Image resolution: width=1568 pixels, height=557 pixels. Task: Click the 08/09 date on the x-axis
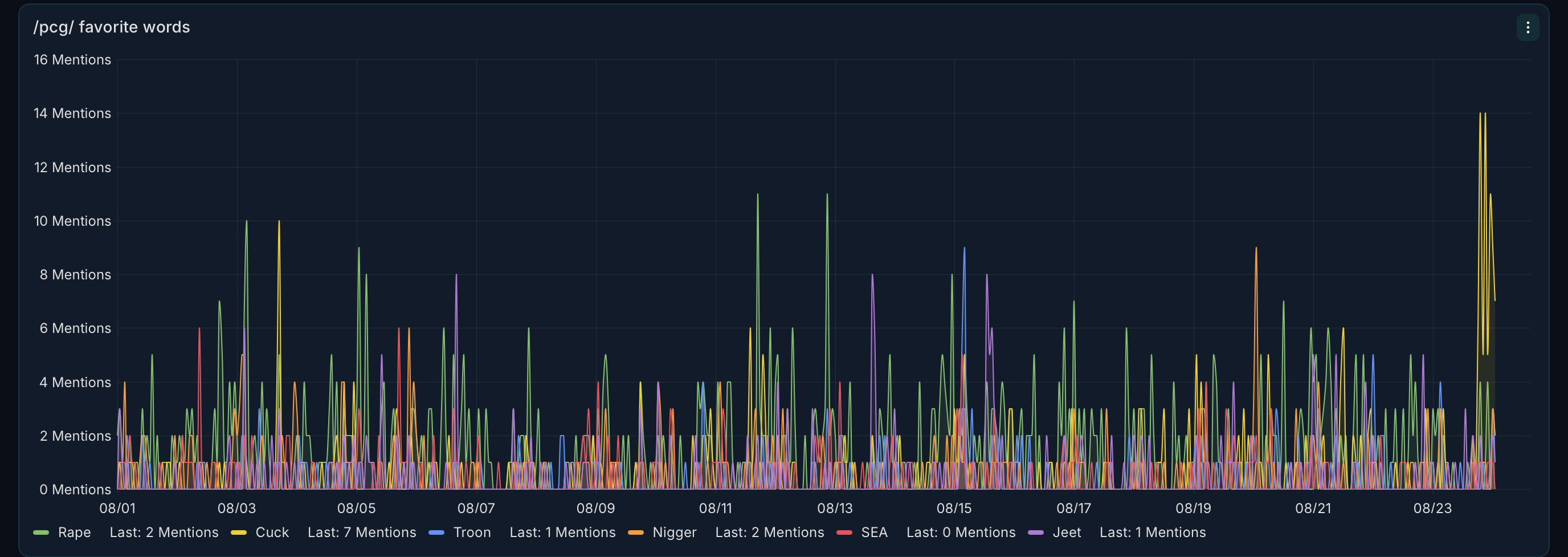(x=596, y=509)
